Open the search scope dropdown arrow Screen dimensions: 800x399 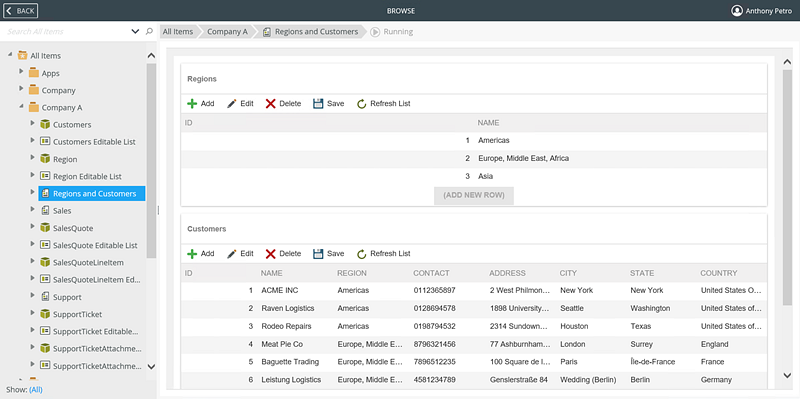tap(135, 31)
